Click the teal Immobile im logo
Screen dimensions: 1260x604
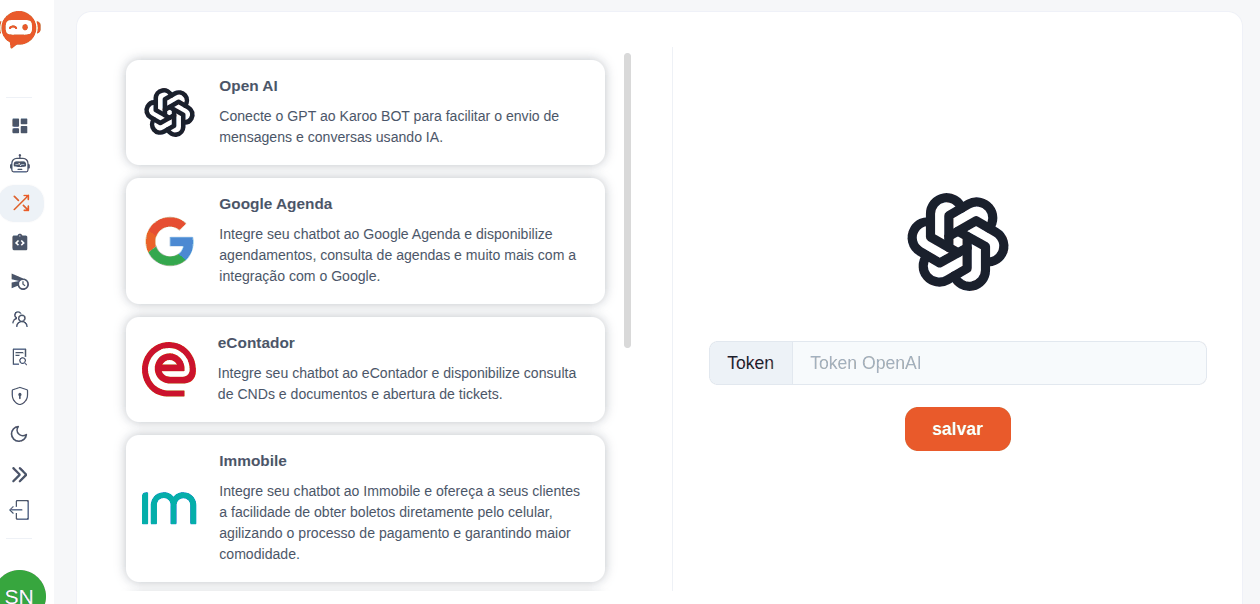point(168,508)
